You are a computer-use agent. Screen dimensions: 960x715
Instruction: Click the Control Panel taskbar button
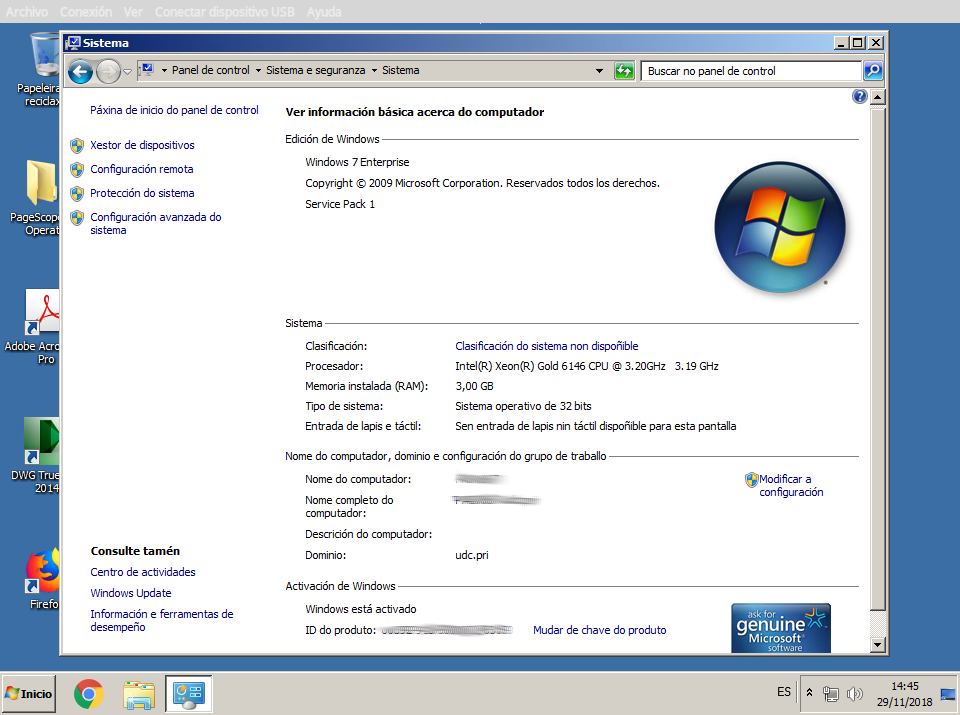tap(189, 694)
